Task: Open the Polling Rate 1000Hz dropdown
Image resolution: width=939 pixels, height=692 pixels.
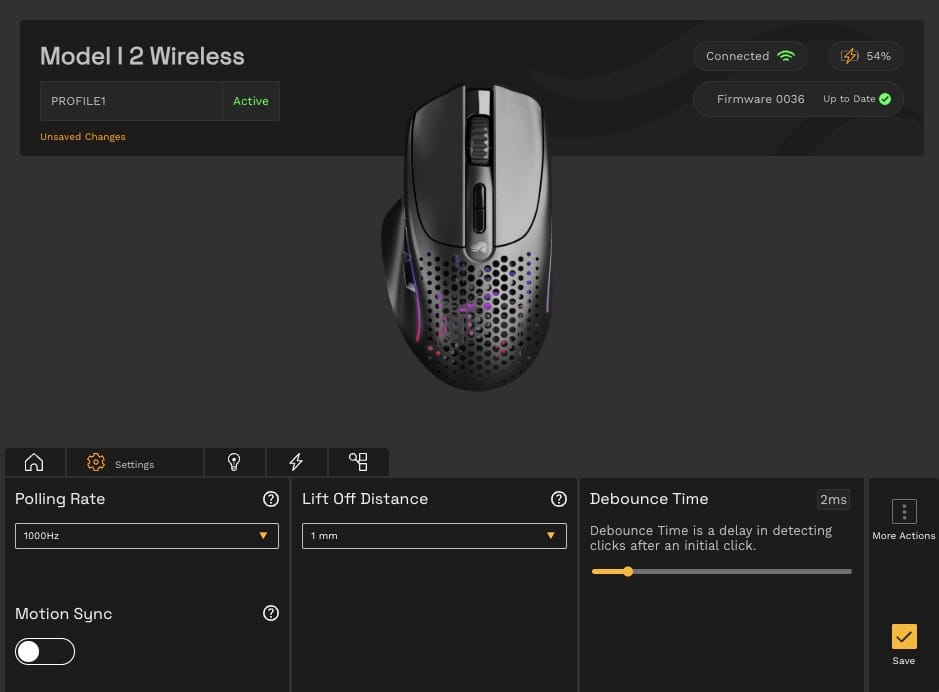Action: click(x=147, y=536)
